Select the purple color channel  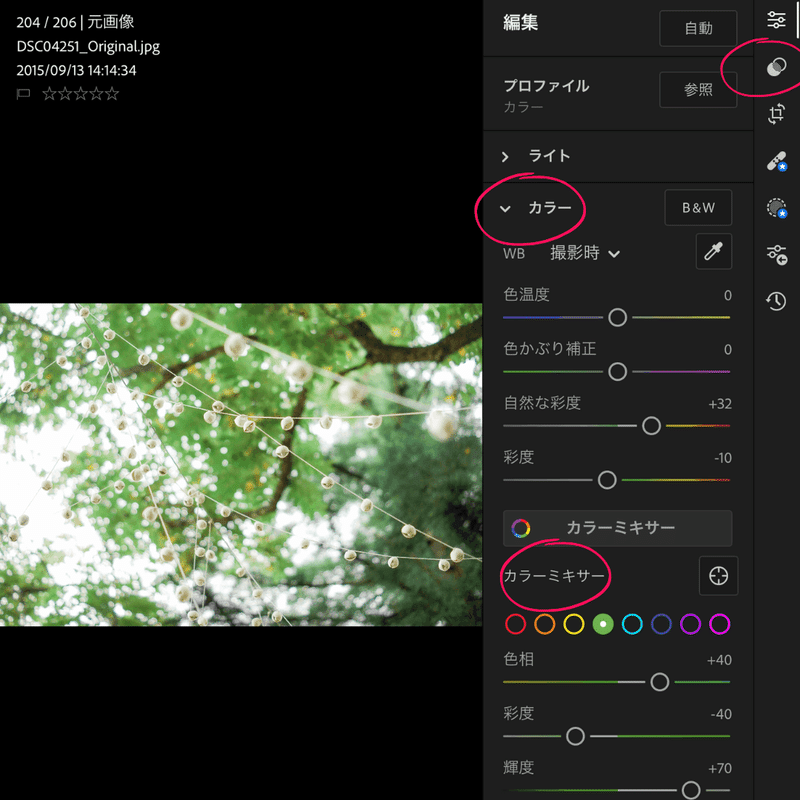coord(690,624)
